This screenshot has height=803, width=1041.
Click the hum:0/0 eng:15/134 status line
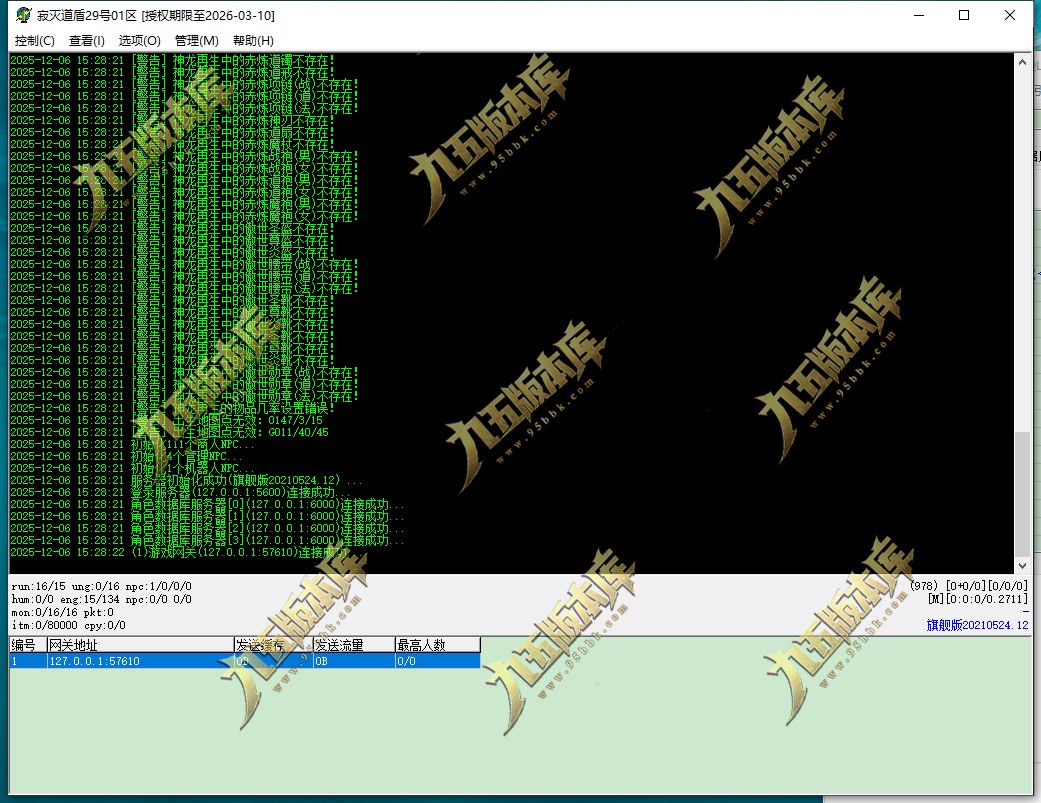click(102, 599)
